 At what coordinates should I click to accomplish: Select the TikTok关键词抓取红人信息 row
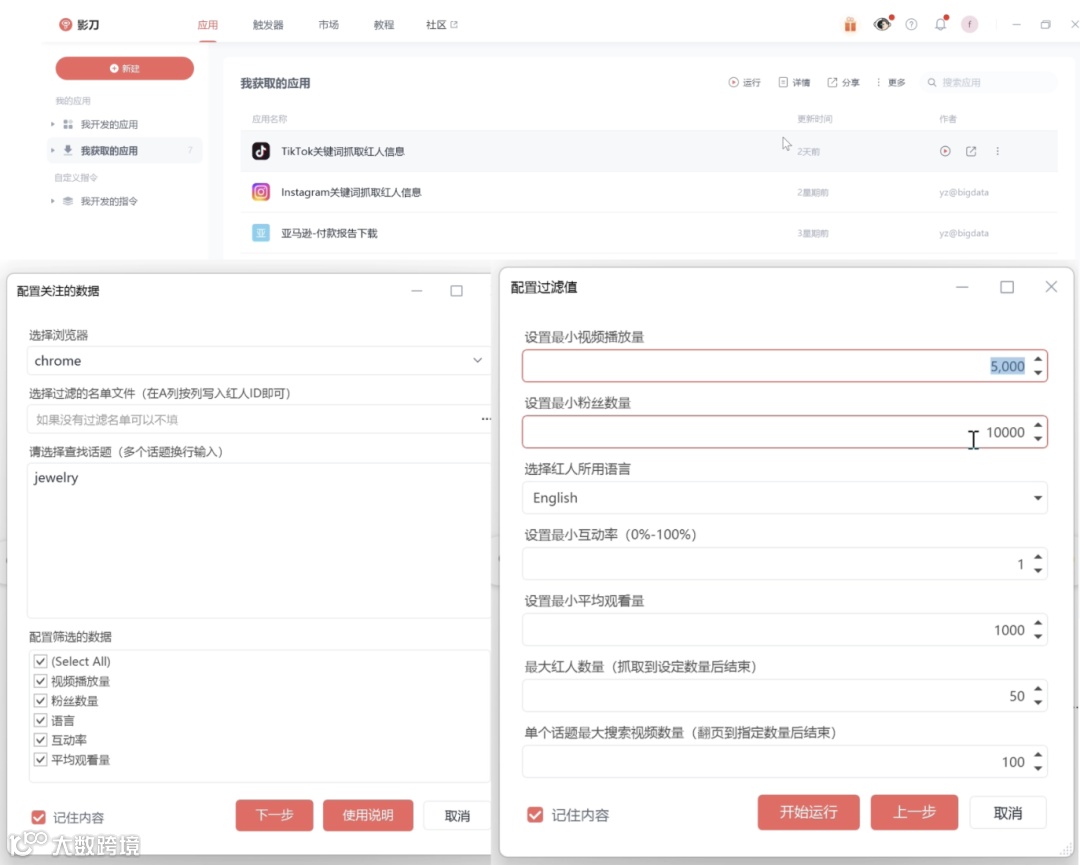pos(649,151)
